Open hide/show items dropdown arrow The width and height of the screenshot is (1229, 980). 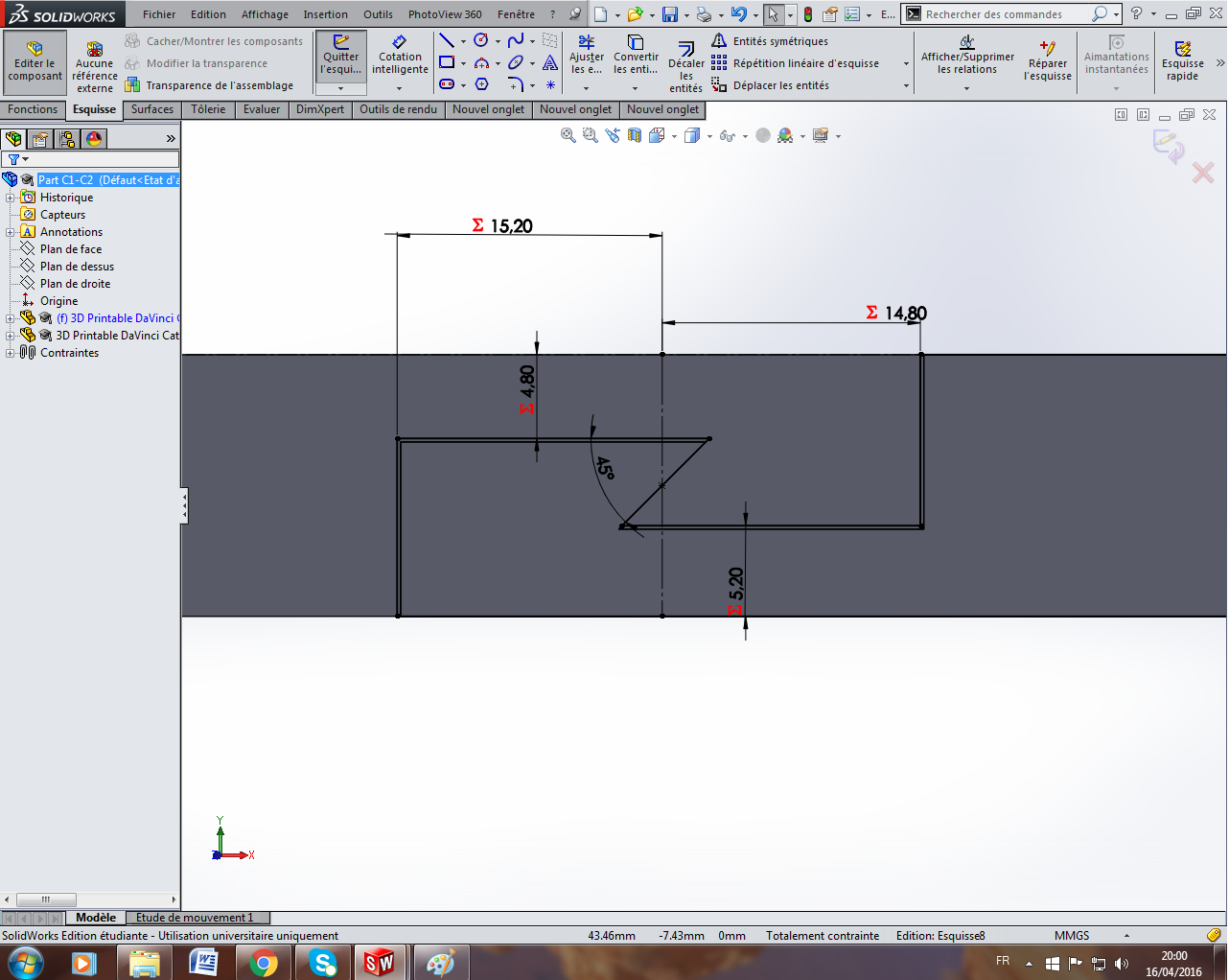745,136
